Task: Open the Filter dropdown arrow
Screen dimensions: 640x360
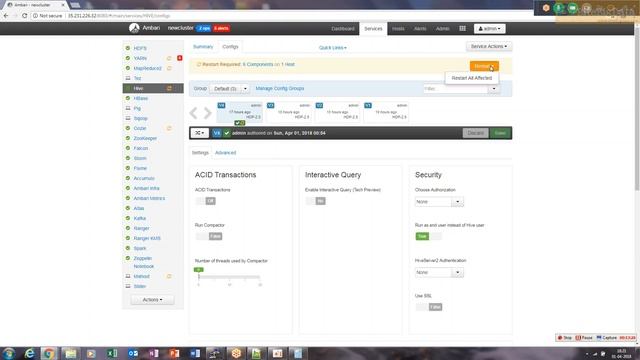Action: coord(494,89)
